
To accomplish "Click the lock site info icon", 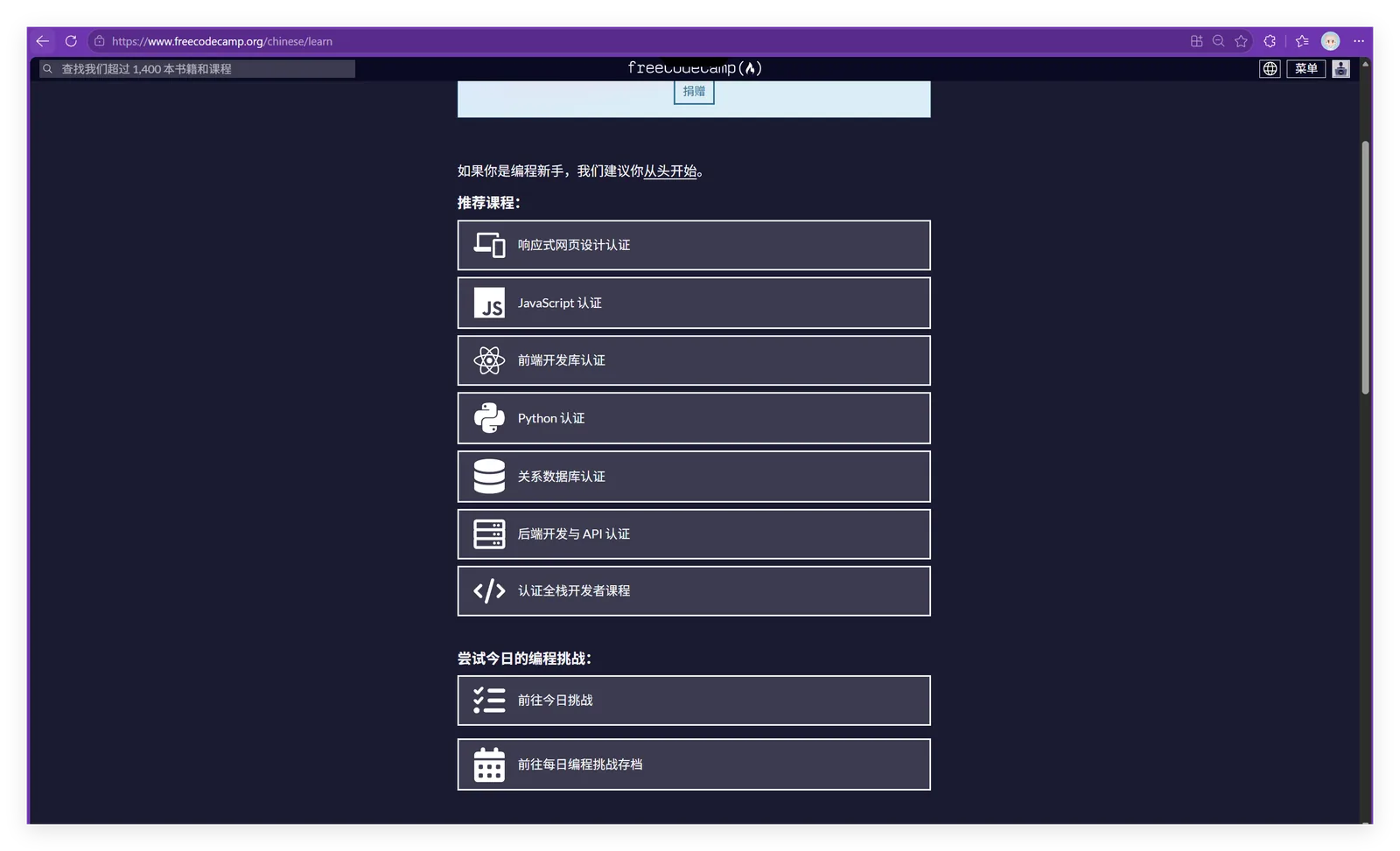I will [100, 41].
